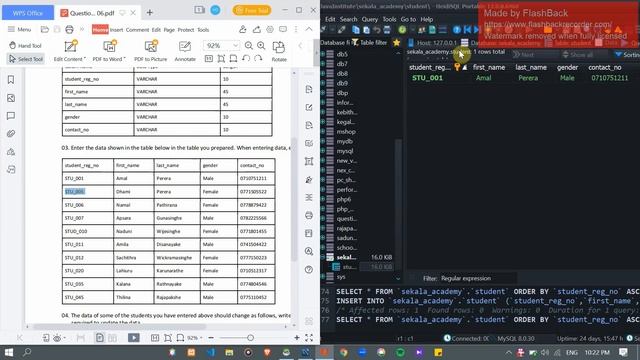The image size is (640, 360).
Task: Click the rotate counterclockwise arrow icon
Action: pyautogui.click(x=246, y=59)
